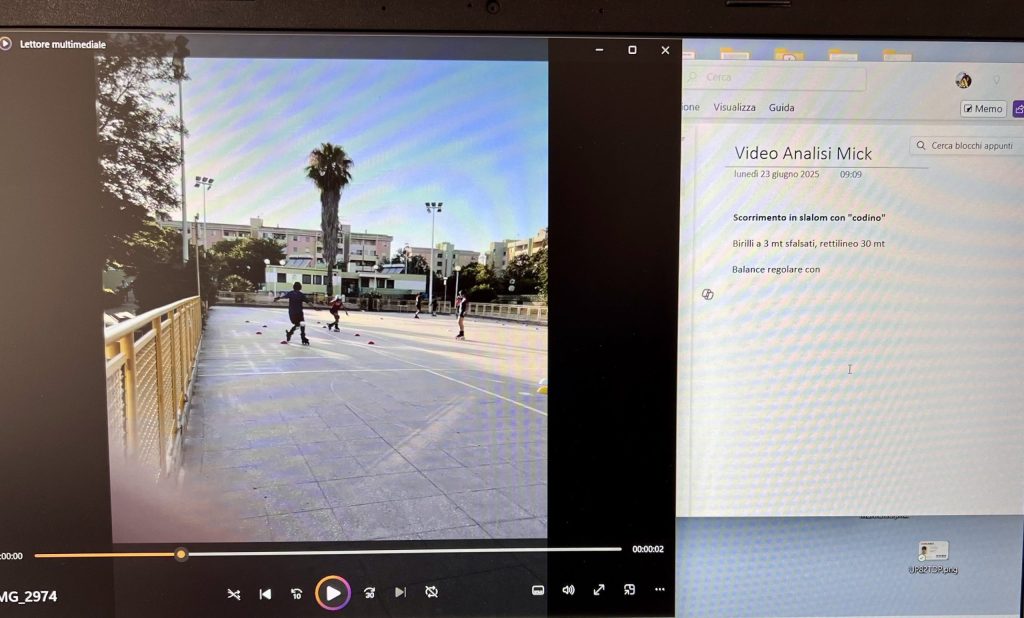Click the Copilot icon beside the note
The width and height of the screenshot is (1024, 618).
(x=707, y=294)
